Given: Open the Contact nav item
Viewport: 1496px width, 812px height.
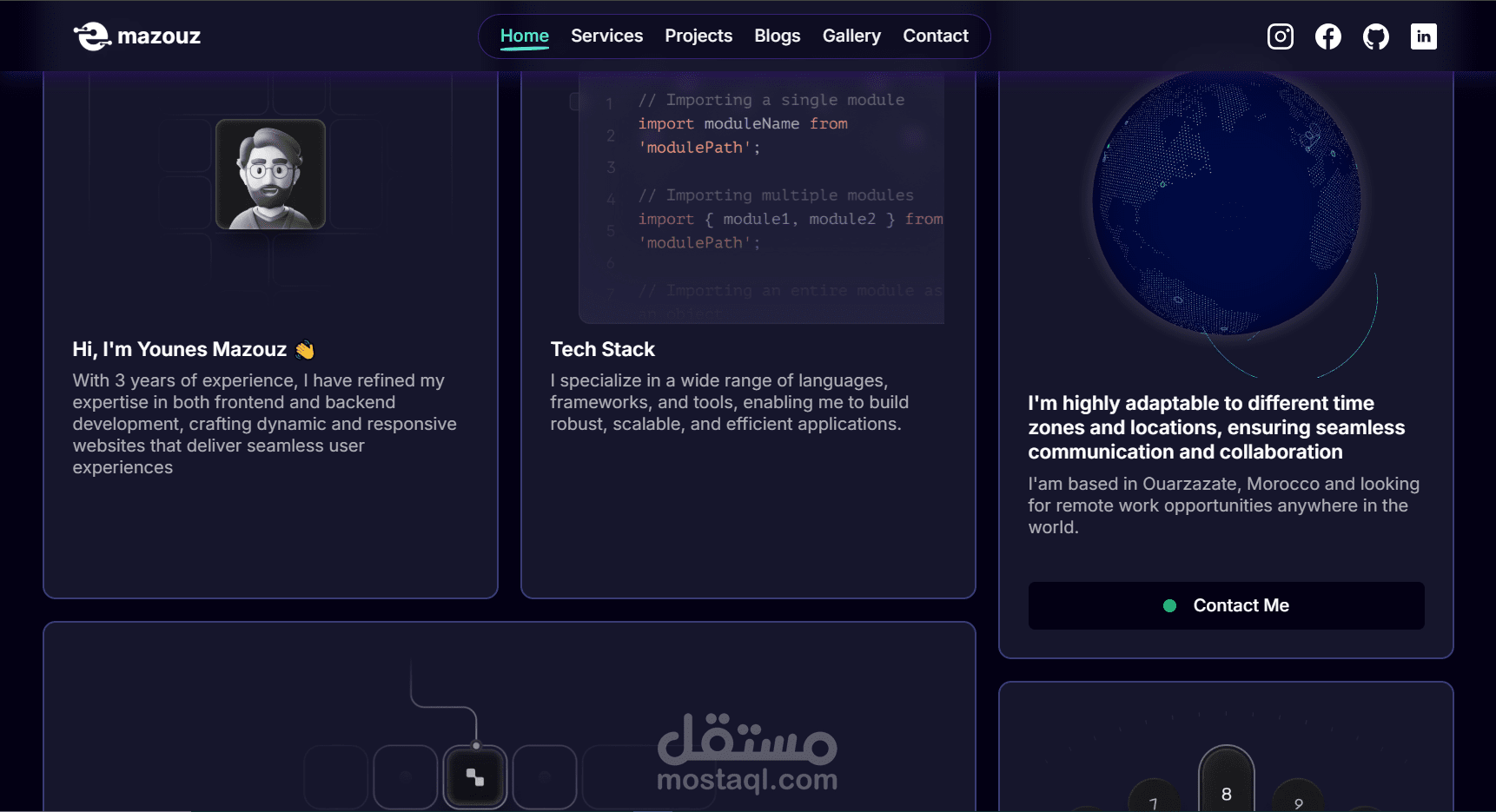Looking at the screenshot, I should click(936, 36).
